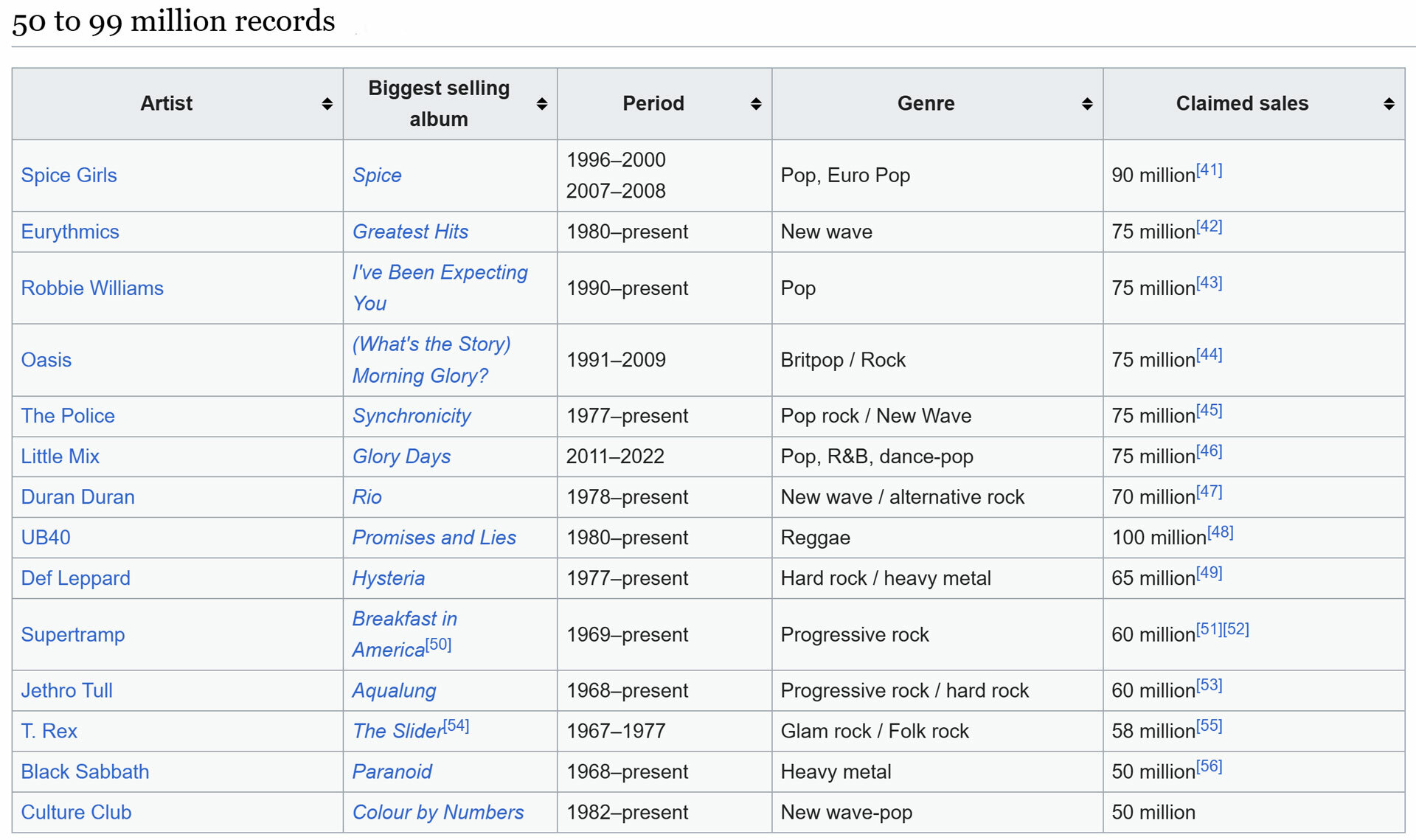Follow citation [53] for Jethro Tull sales

click(1209, 686)
